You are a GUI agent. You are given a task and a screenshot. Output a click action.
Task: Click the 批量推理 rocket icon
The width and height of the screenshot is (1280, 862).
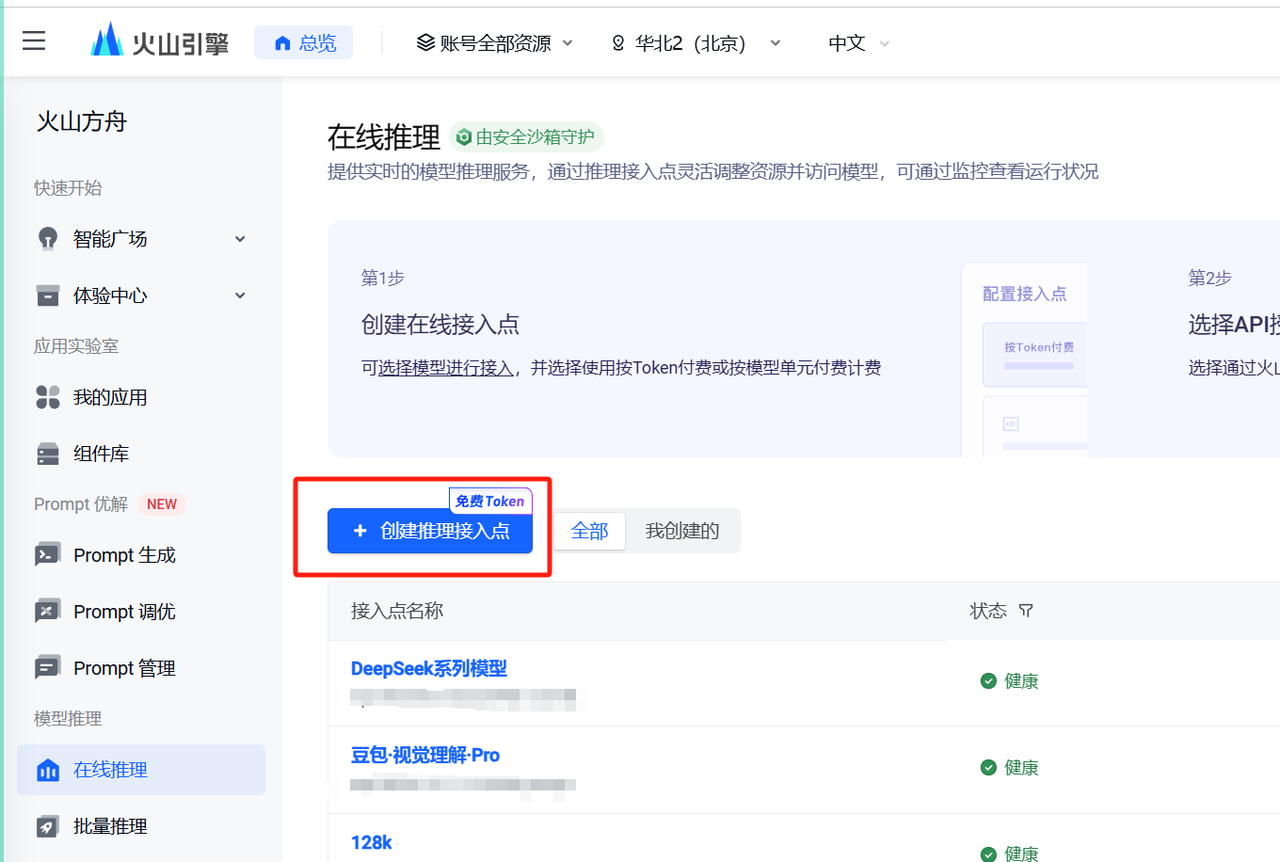coord(47,827)
